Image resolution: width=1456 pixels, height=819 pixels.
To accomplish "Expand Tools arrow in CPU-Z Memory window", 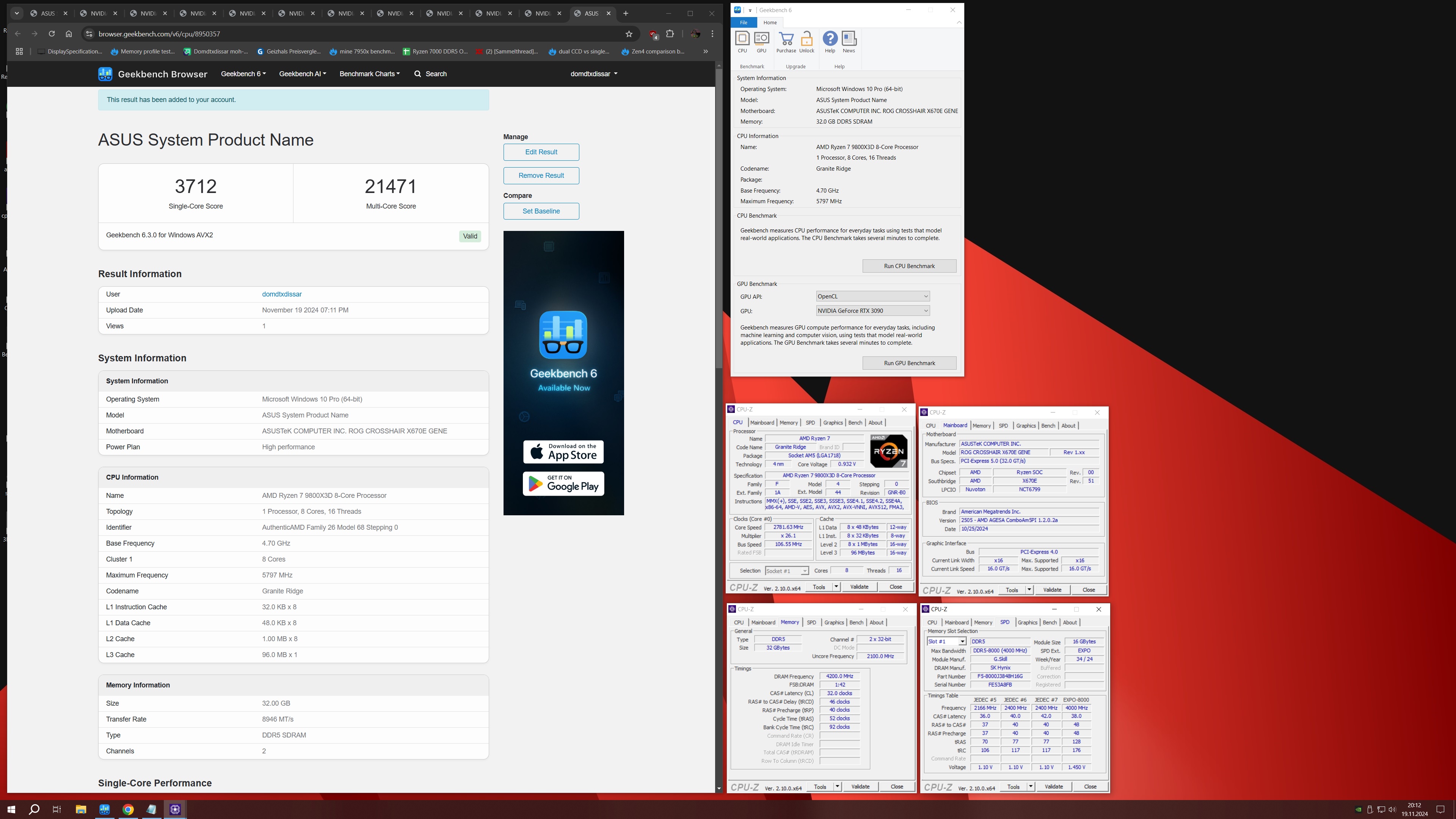I will [x=837, y=787].
